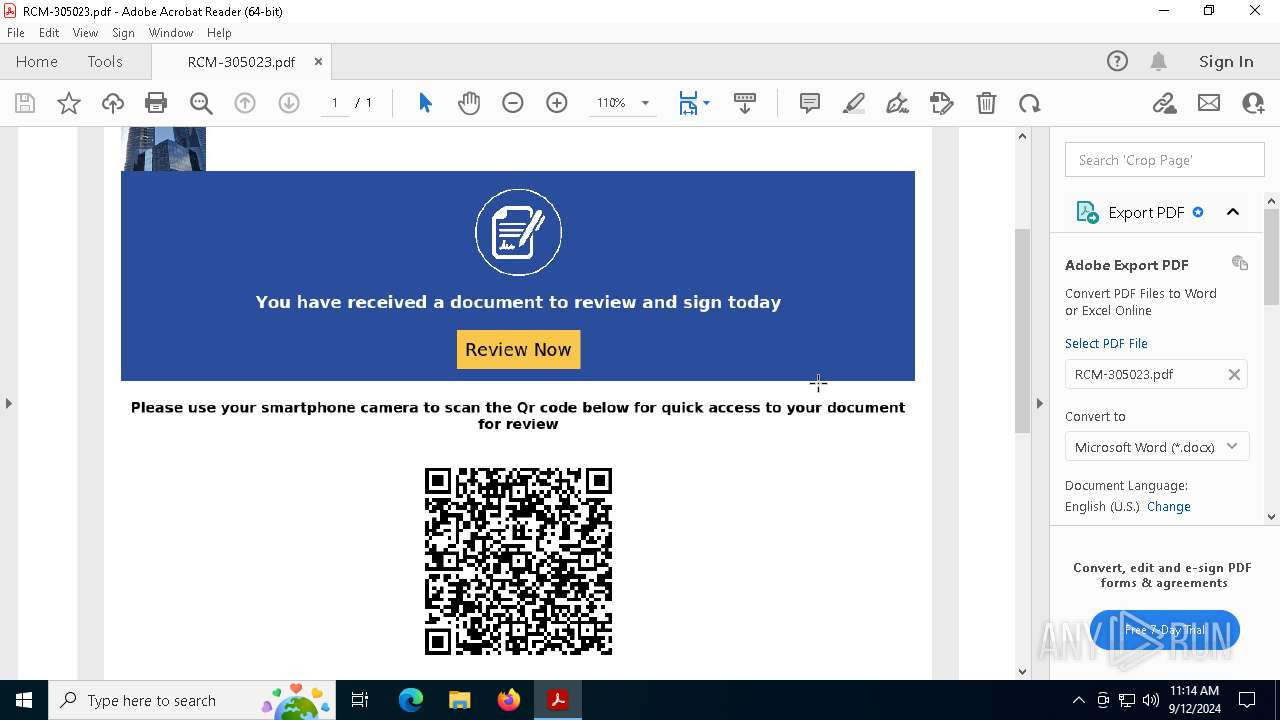Go to next page arrow
1280x720 pixels.
289,103
